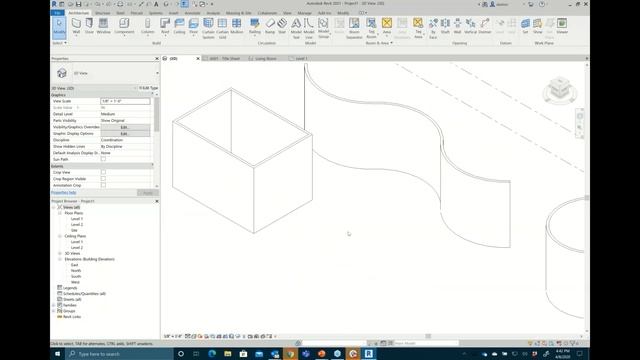
Task: Collapse the Ceiling Plans tree node
Action: (60, 236)
